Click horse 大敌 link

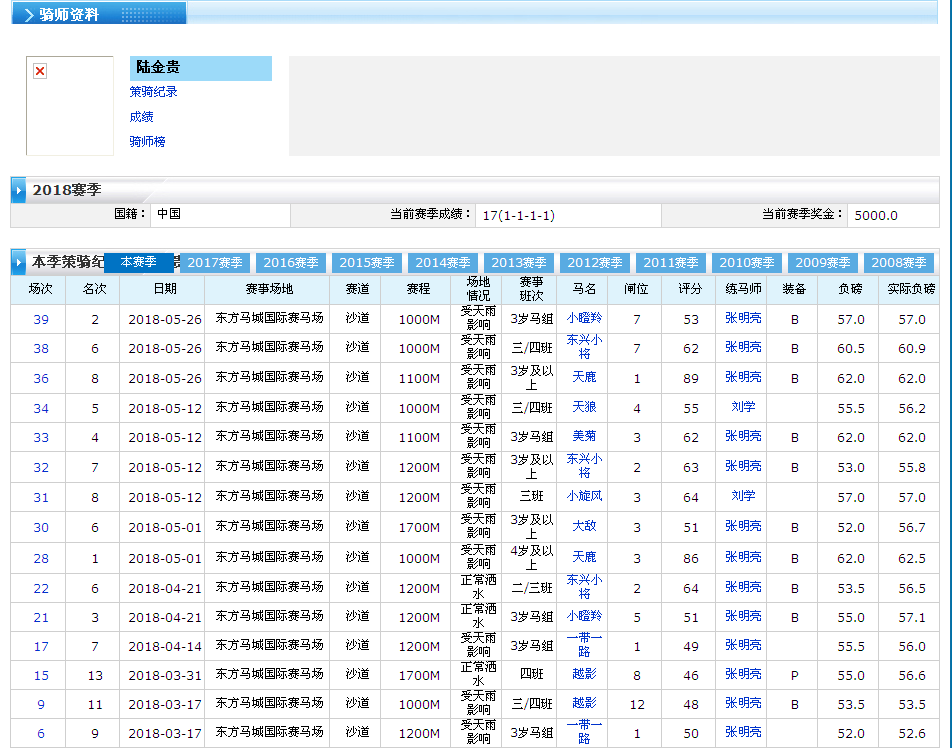tap(584, 526)
